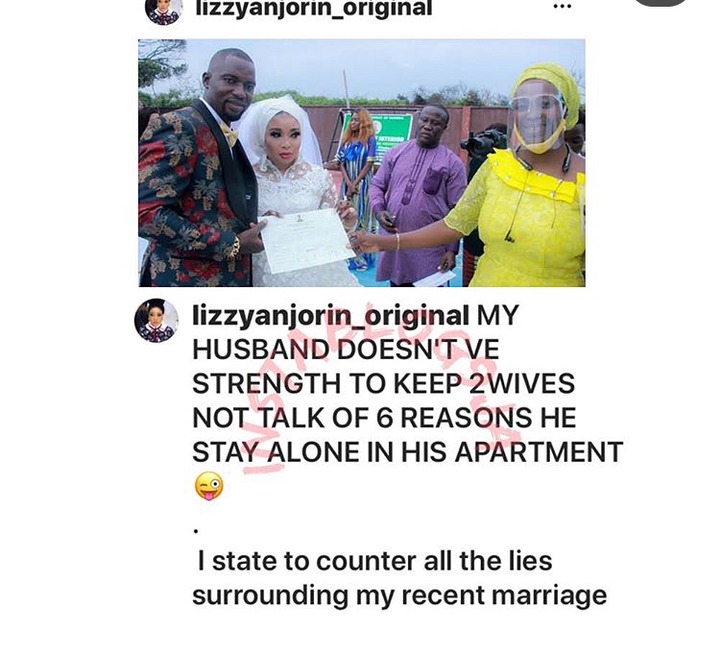The image size is (720, 653).
Task: Open lizzyanjorin_original profile from header username
Action: [x=314, y=8]
